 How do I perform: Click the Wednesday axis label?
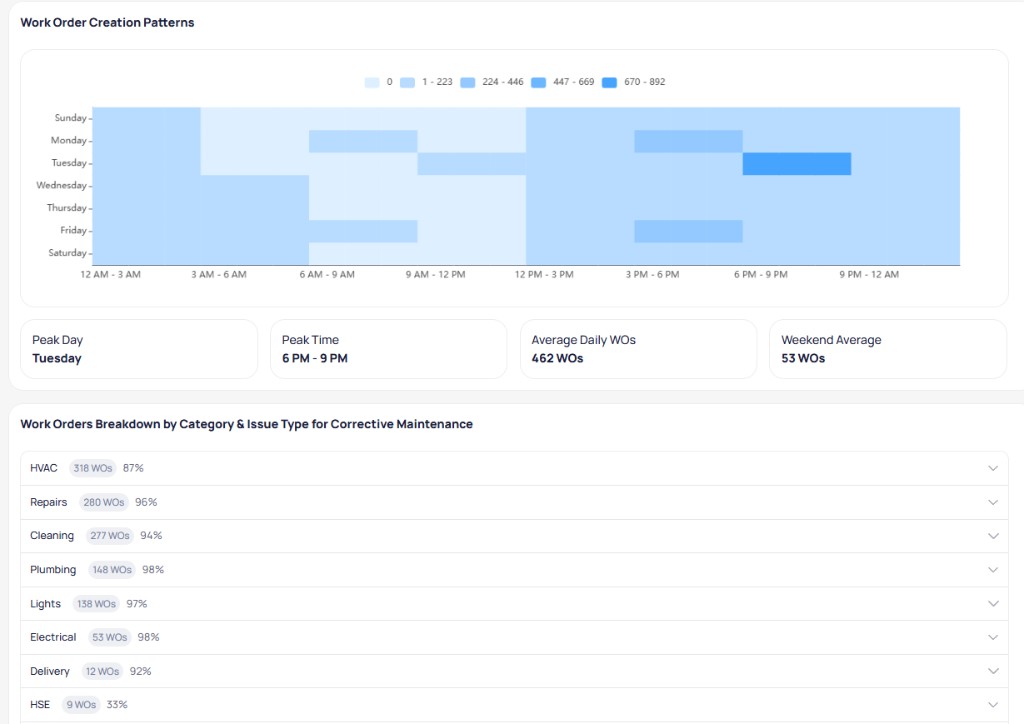pos(61,185)
